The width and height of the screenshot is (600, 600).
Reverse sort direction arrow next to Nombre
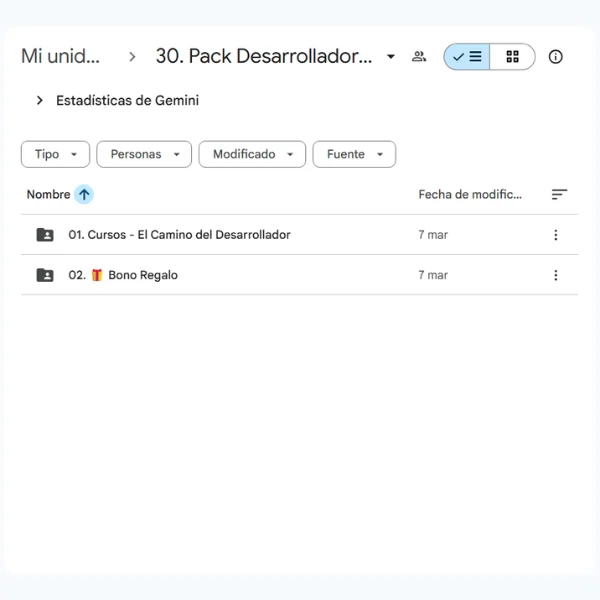(84, 194)
